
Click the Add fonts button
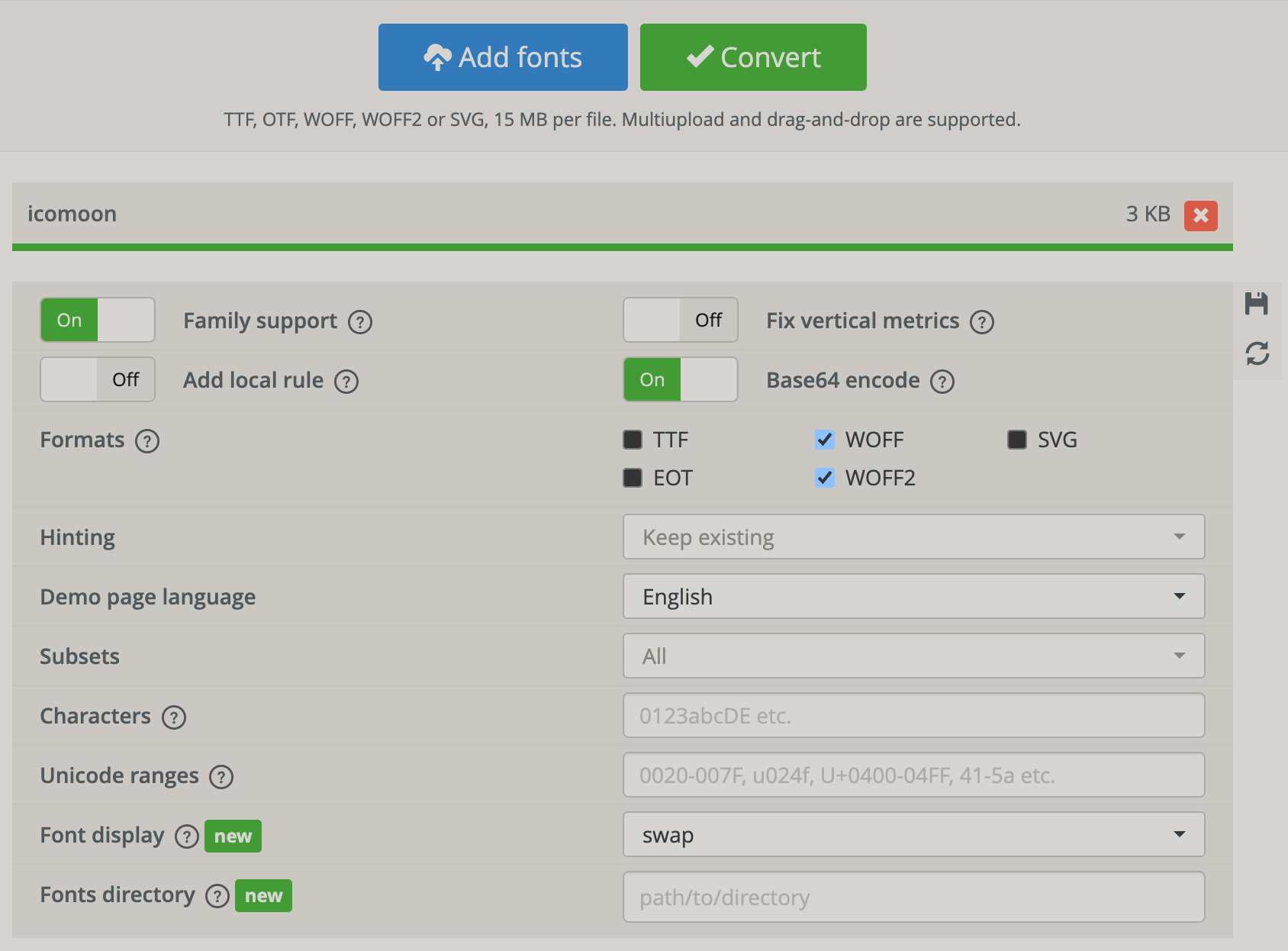pos(503,57)
